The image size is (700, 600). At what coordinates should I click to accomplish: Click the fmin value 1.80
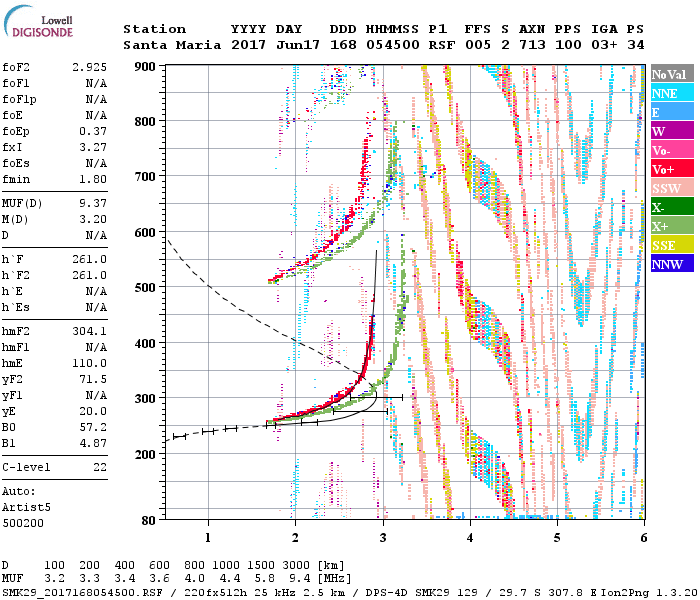[93, 179]
